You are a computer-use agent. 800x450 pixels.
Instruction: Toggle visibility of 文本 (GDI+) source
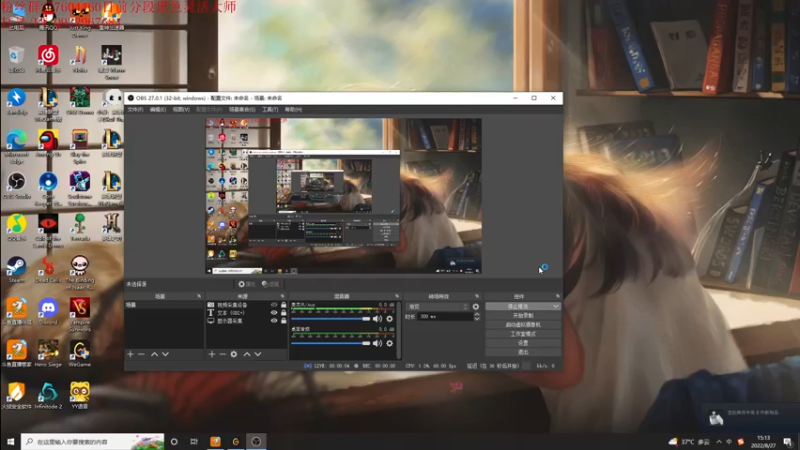[274, 313]
